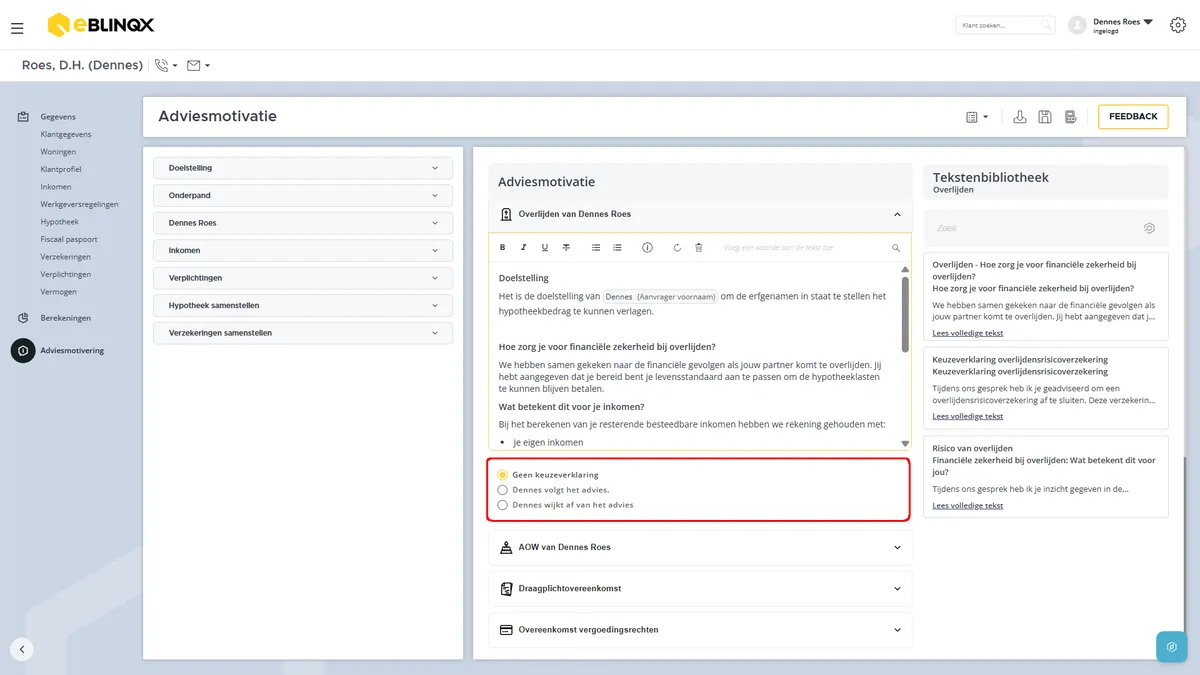1200x675 pixels.
Task: Click the floppy-disk save icon
Action: coord(1045,117)
